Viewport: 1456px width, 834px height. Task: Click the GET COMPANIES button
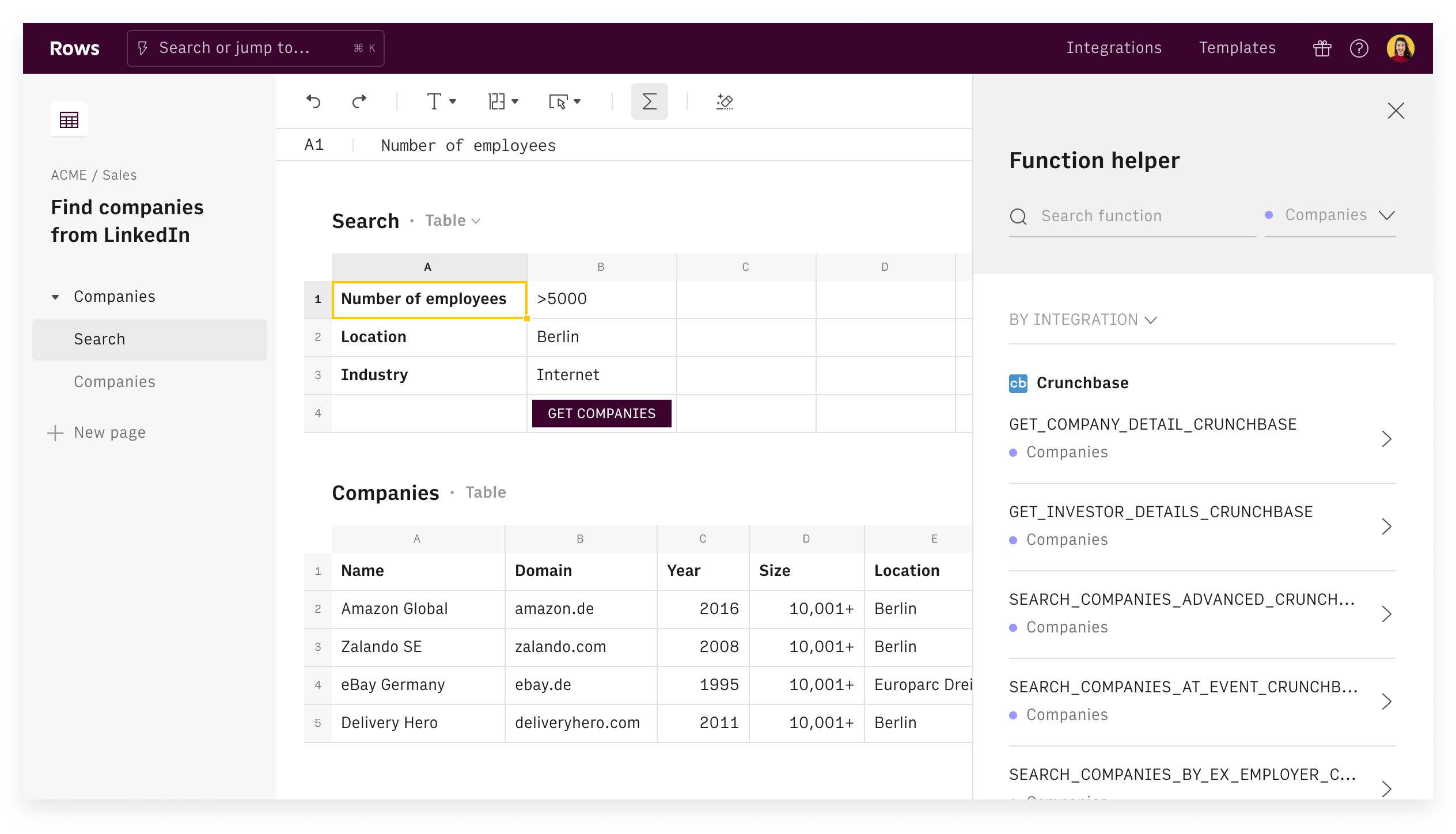[x=601, y=414]
